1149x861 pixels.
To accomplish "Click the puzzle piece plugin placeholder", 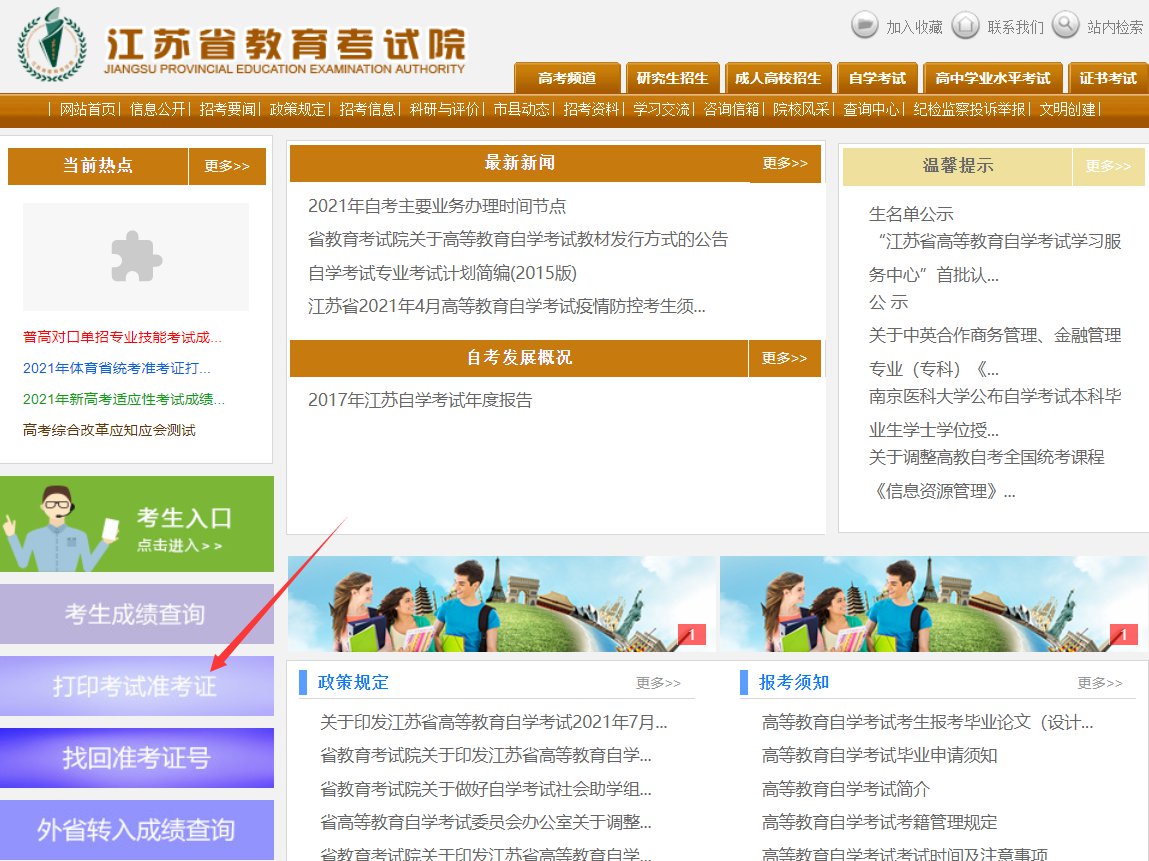I will pos(136,257).
